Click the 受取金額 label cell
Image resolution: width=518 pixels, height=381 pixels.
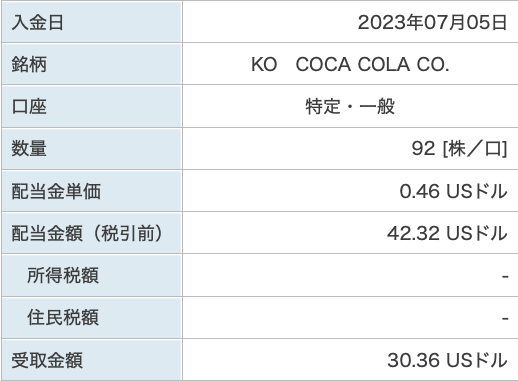point(92,360)
